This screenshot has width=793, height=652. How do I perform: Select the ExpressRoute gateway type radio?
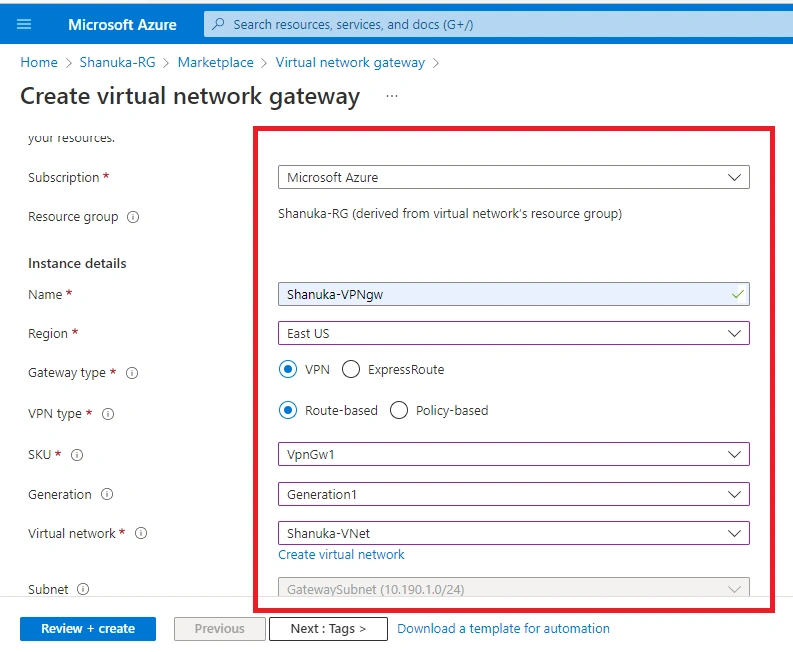click(351, 369)
